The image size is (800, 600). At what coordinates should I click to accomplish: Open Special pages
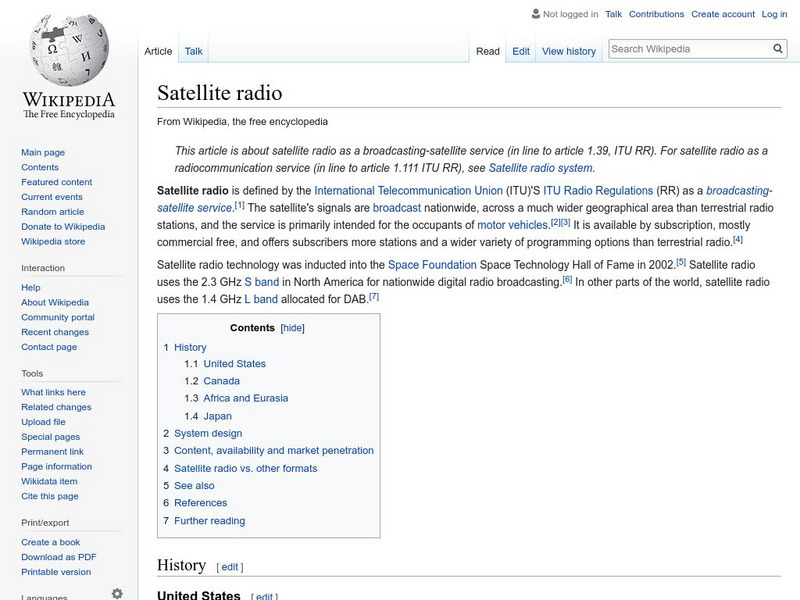pyautogui.click(x=51, y=436)
